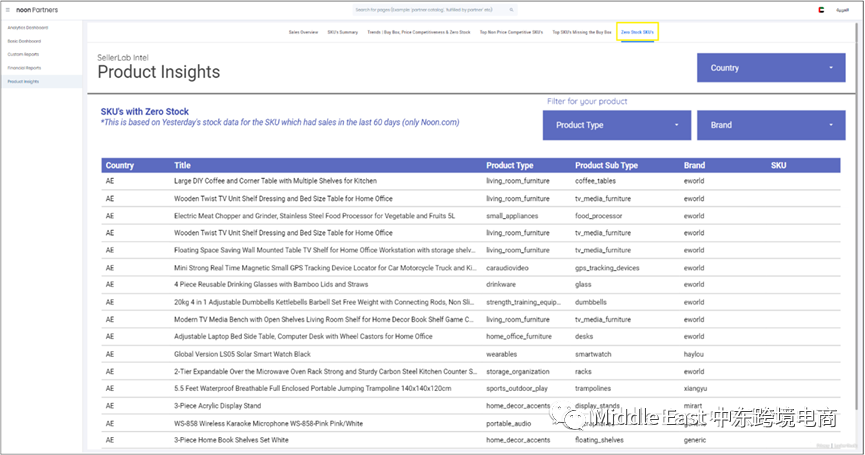Select '4 Piece Reusable Drinking Glasses' title

click(271, 285)
